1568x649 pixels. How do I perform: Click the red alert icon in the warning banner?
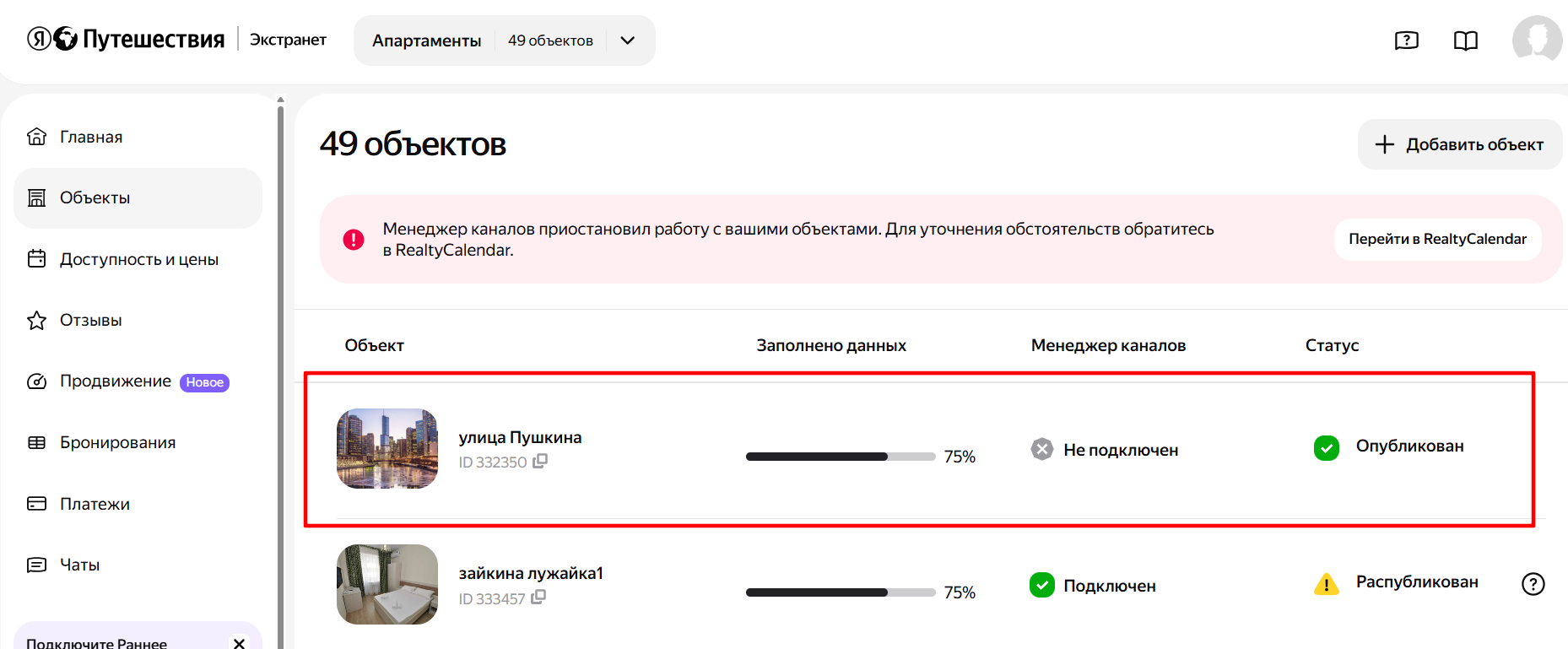(354, 240)
